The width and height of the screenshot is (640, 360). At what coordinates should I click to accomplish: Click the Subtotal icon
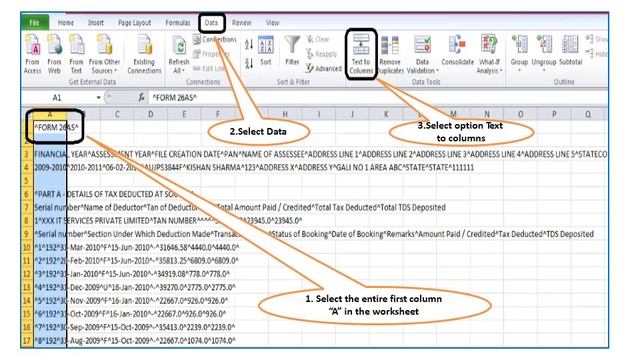click(x=570, y=51)
